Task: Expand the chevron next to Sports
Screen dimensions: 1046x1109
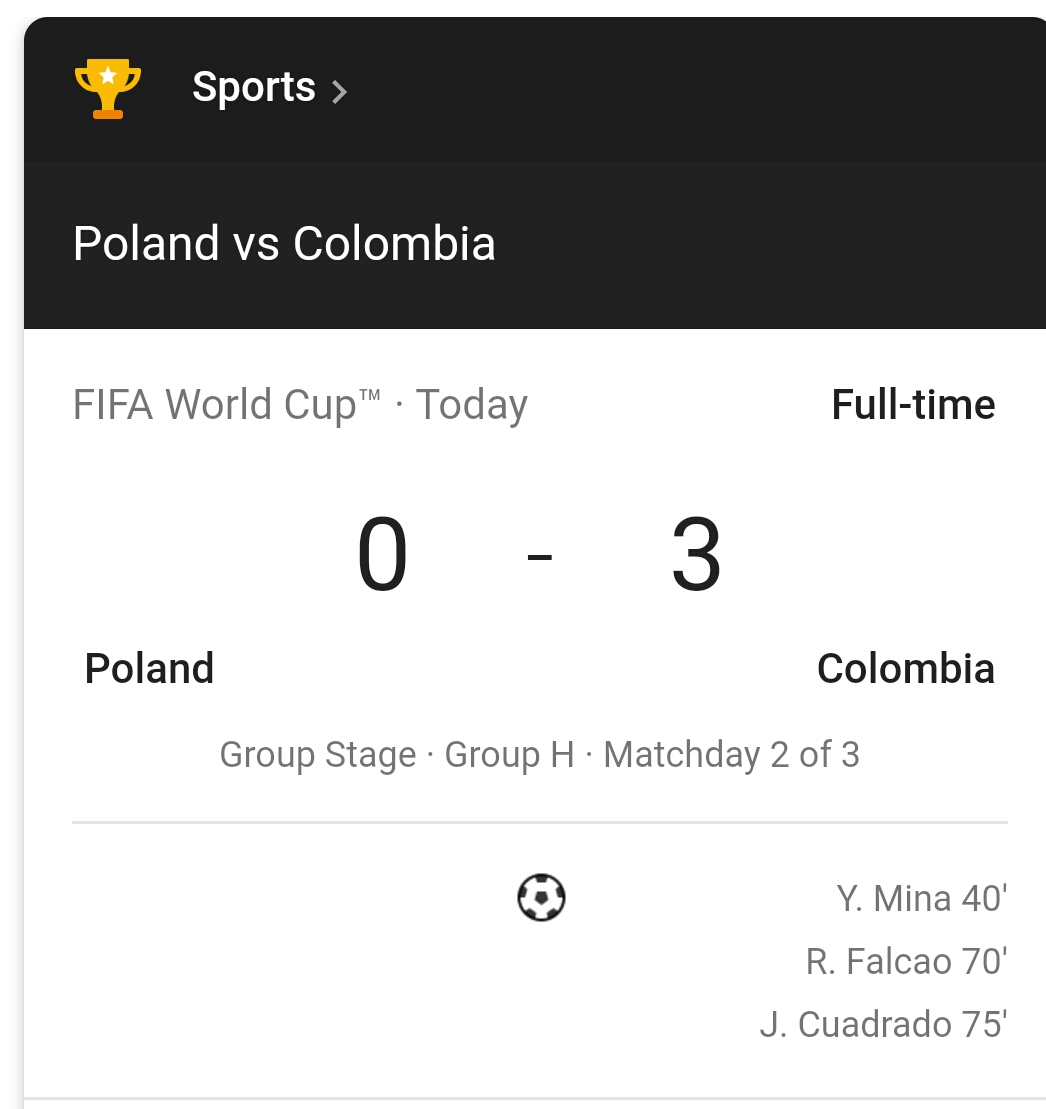Action: (340, 92)
